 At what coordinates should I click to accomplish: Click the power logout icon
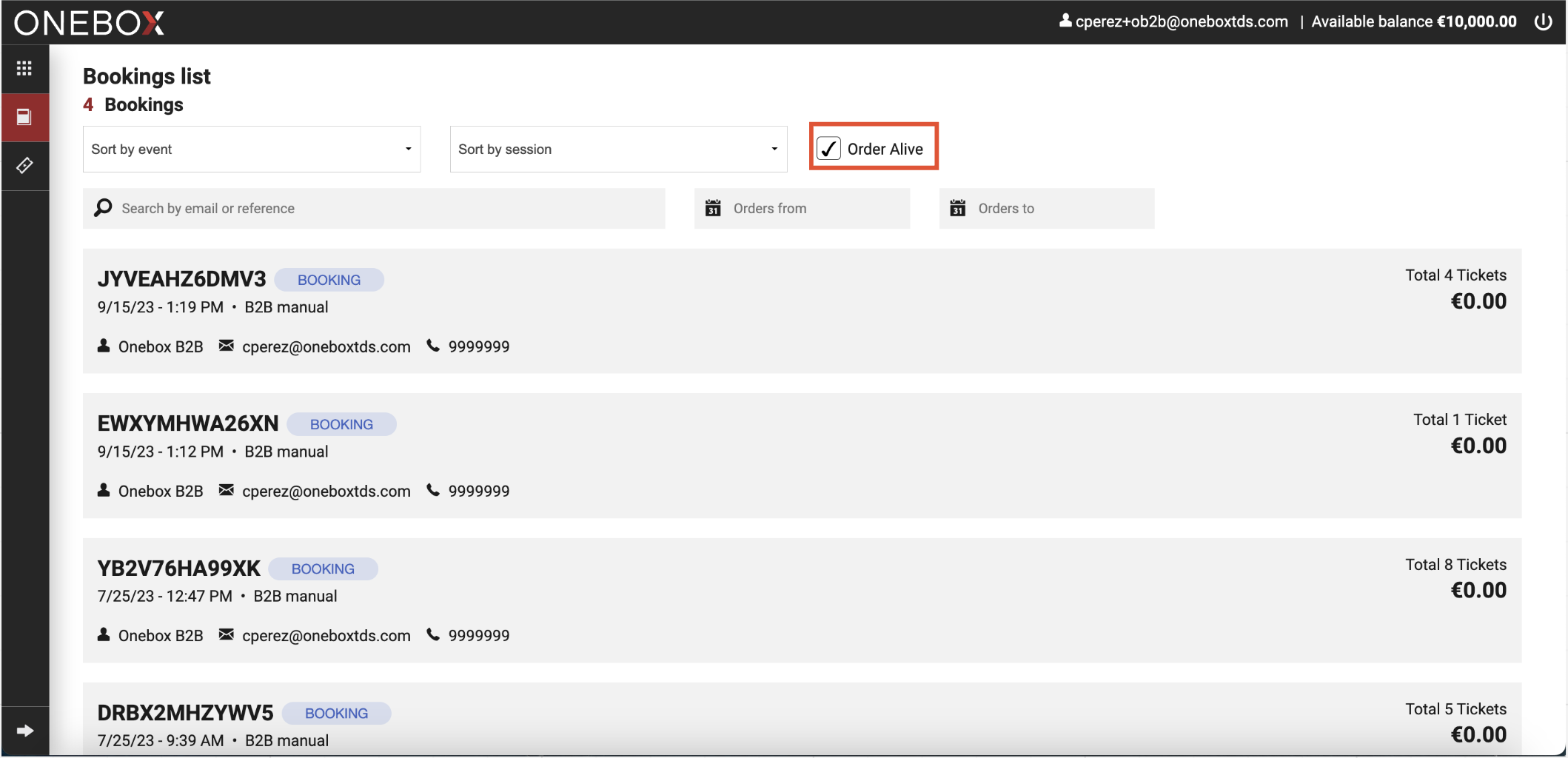point(1543,21)
